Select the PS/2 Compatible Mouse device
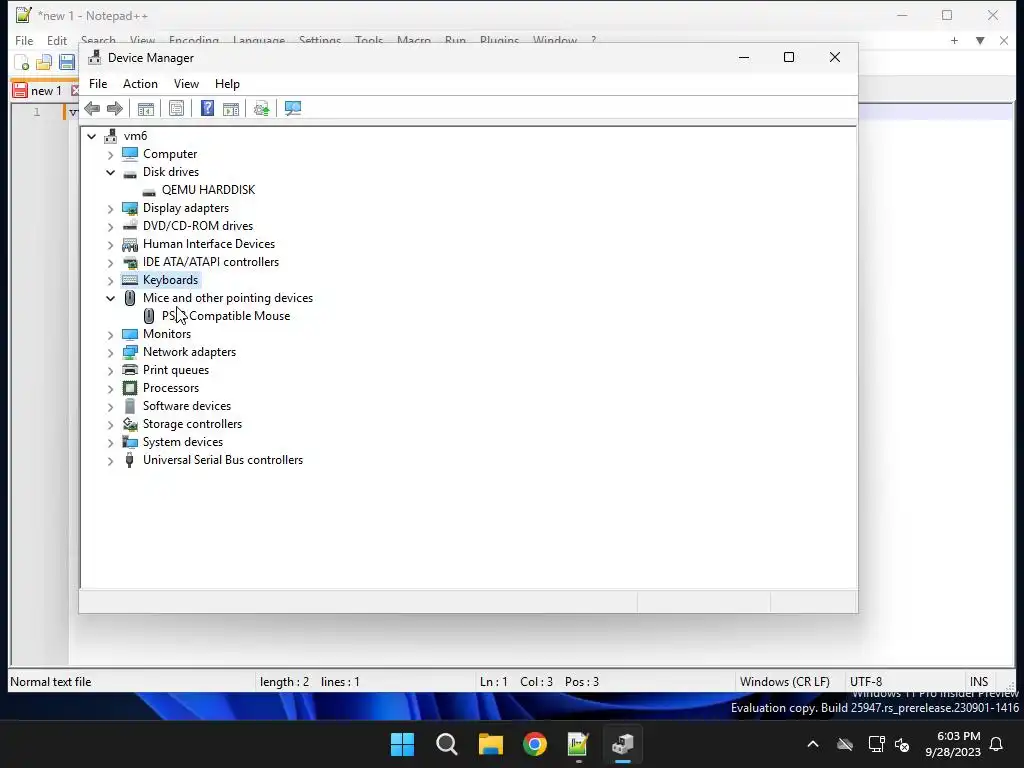 pyautogui.click(x=226, y=316)
